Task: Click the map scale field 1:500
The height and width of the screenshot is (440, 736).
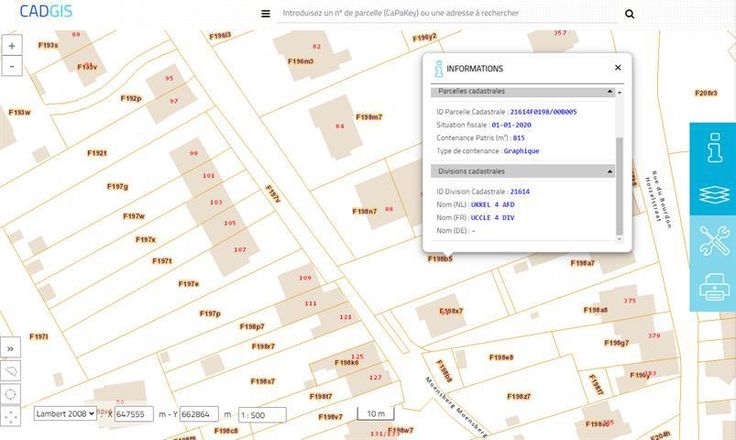Action: coord(261,414)
